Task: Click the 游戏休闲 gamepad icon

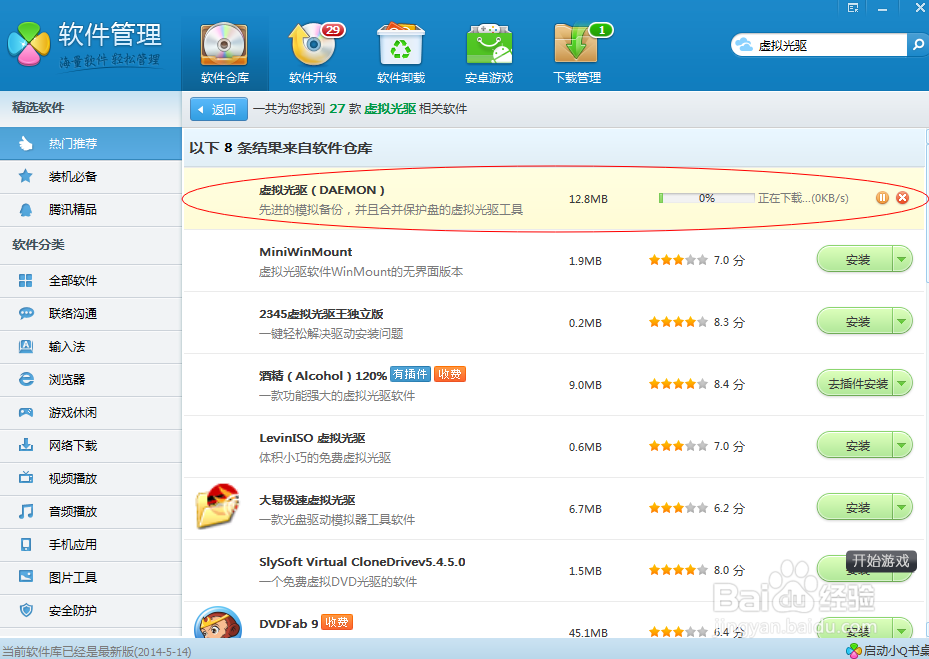Action: [25, 412]
